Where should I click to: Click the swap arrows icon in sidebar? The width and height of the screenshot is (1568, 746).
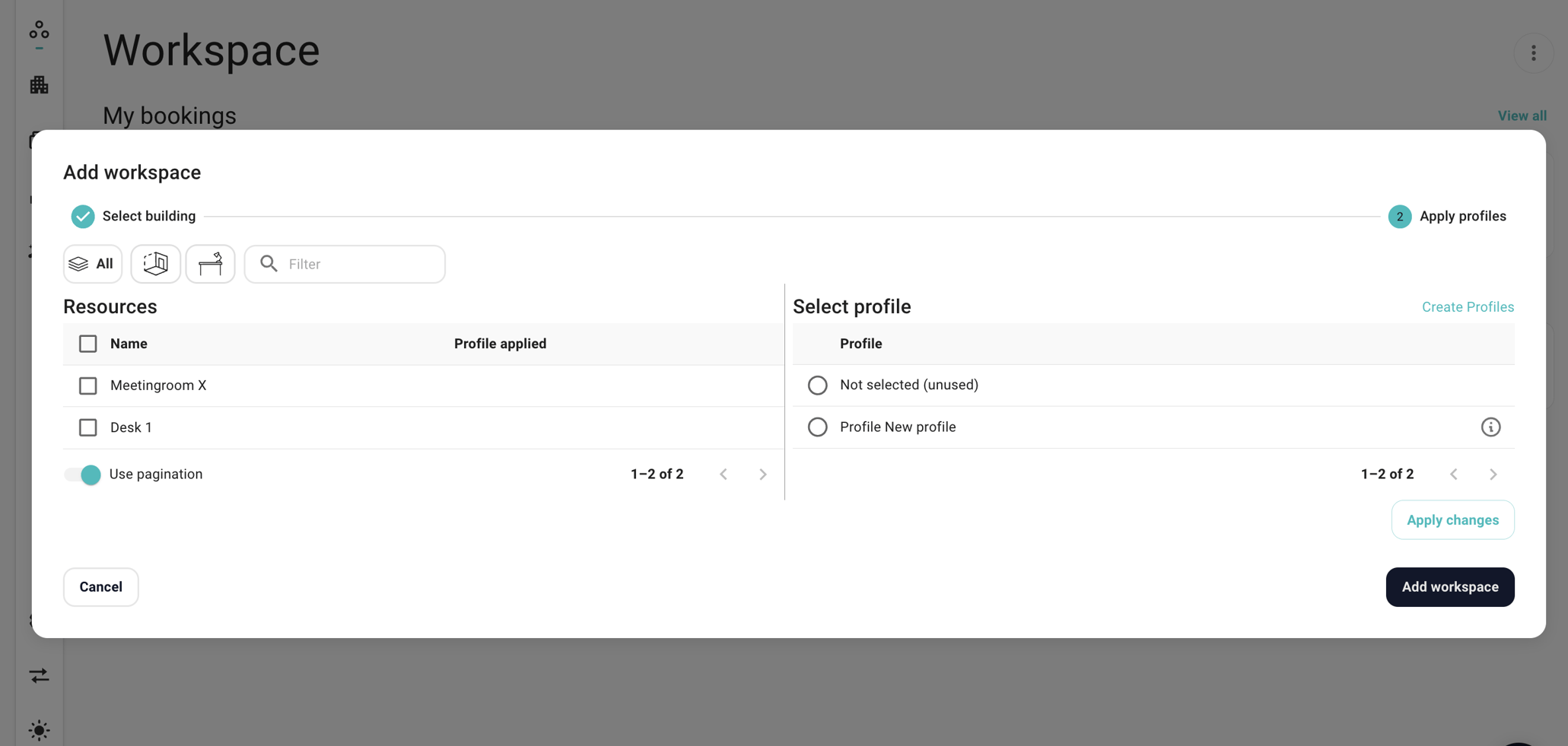[x=40, y=675]
